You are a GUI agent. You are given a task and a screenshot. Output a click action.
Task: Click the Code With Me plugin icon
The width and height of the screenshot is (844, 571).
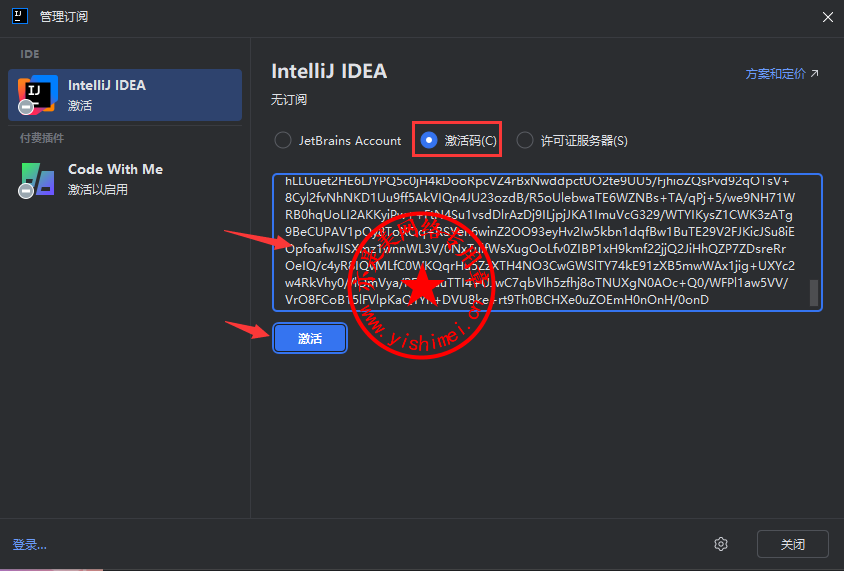coord(37,179)
